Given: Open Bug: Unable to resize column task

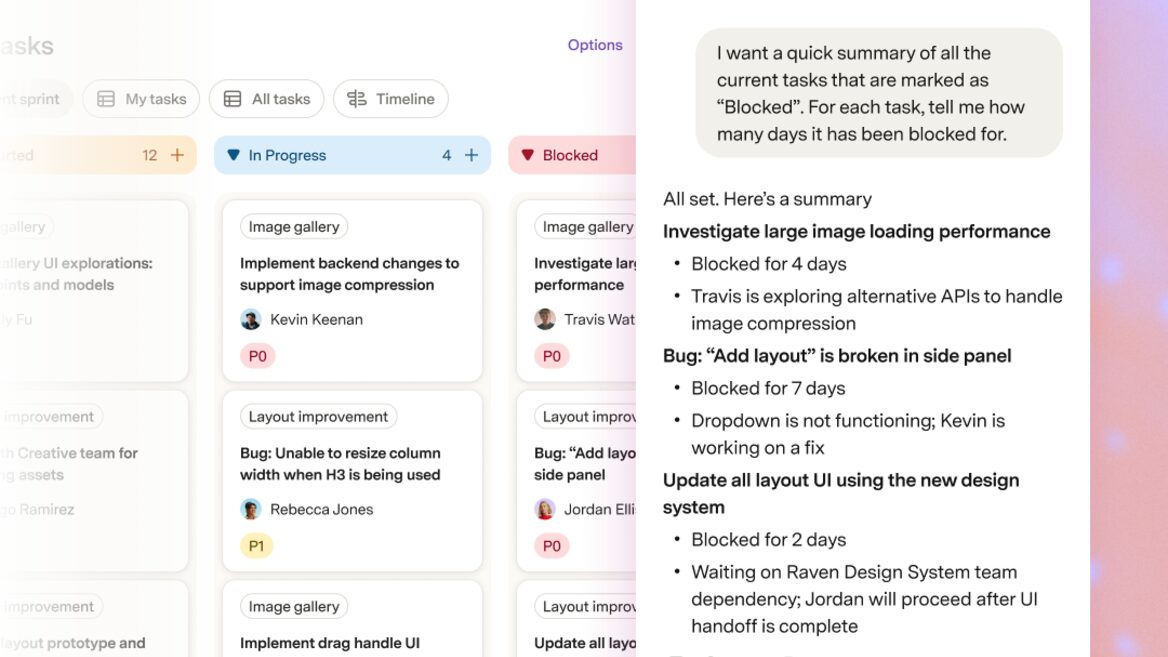Looking at the screenshot, I should click(340, 464).
